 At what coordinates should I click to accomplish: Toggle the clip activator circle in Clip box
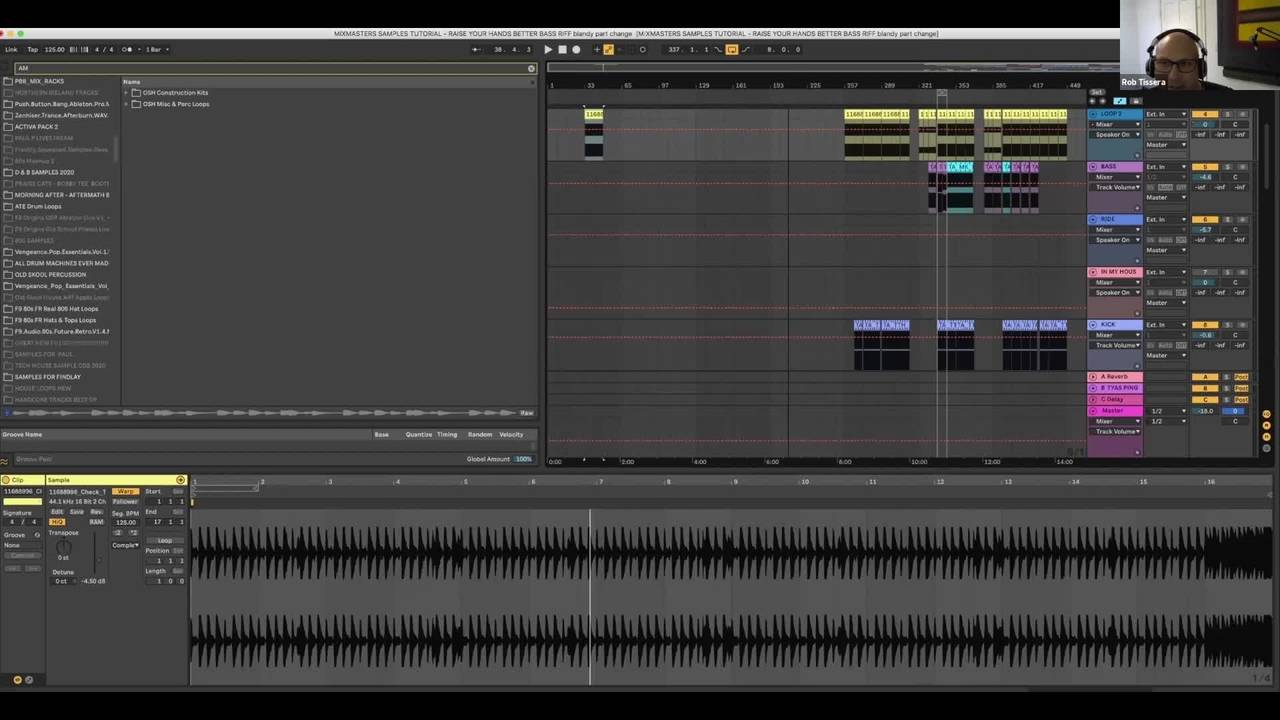coord(6,480)
